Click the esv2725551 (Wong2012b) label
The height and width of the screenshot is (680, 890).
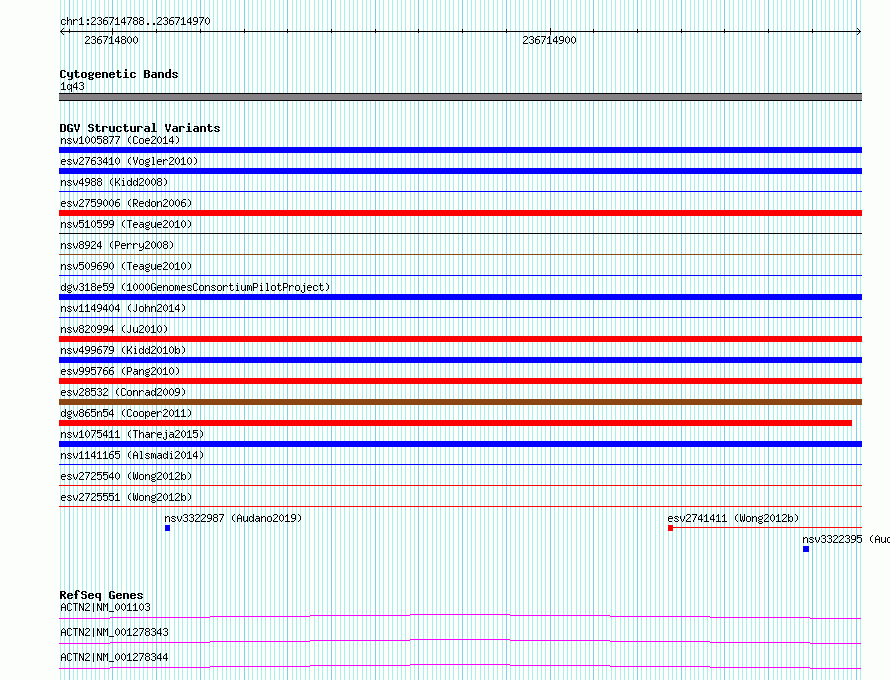(x=126, y=497)
